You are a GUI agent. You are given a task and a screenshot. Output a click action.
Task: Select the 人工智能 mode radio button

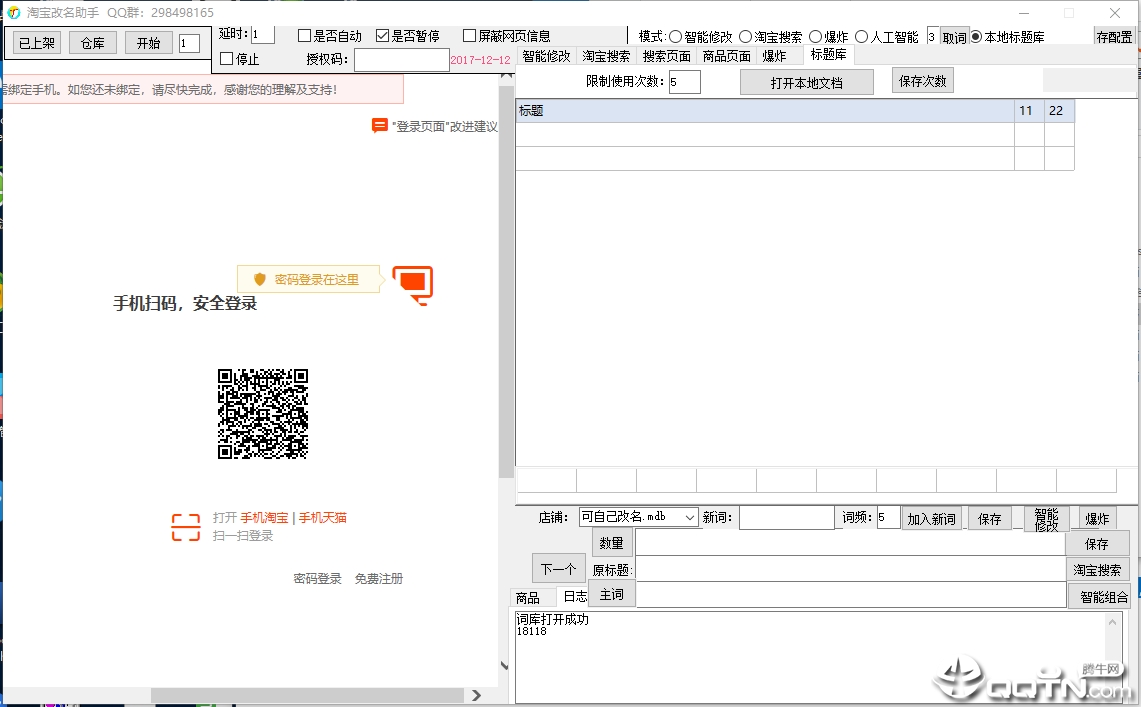[862, 36]
